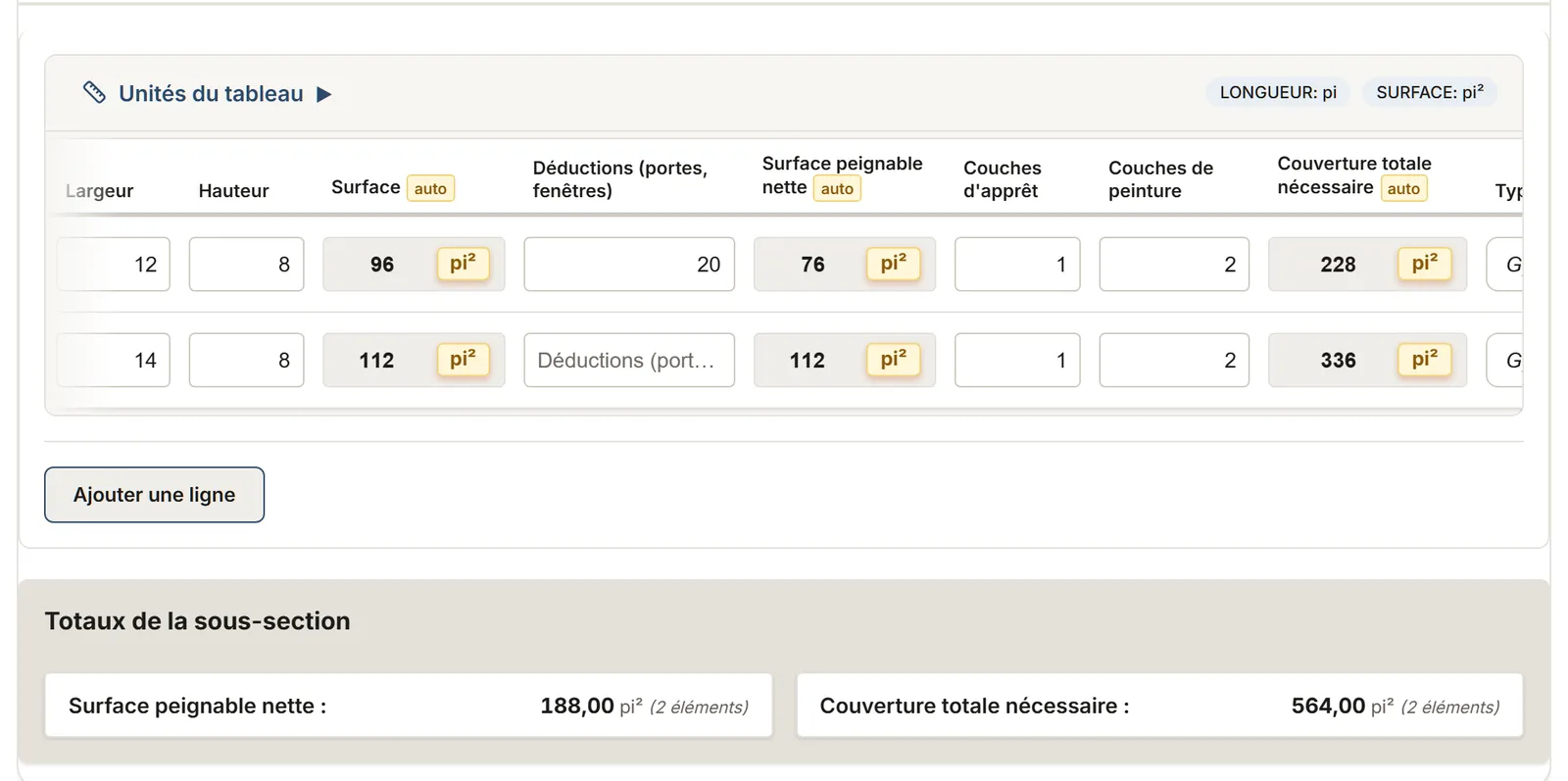Add a row with Ajouter une ligne

[154, 495]
